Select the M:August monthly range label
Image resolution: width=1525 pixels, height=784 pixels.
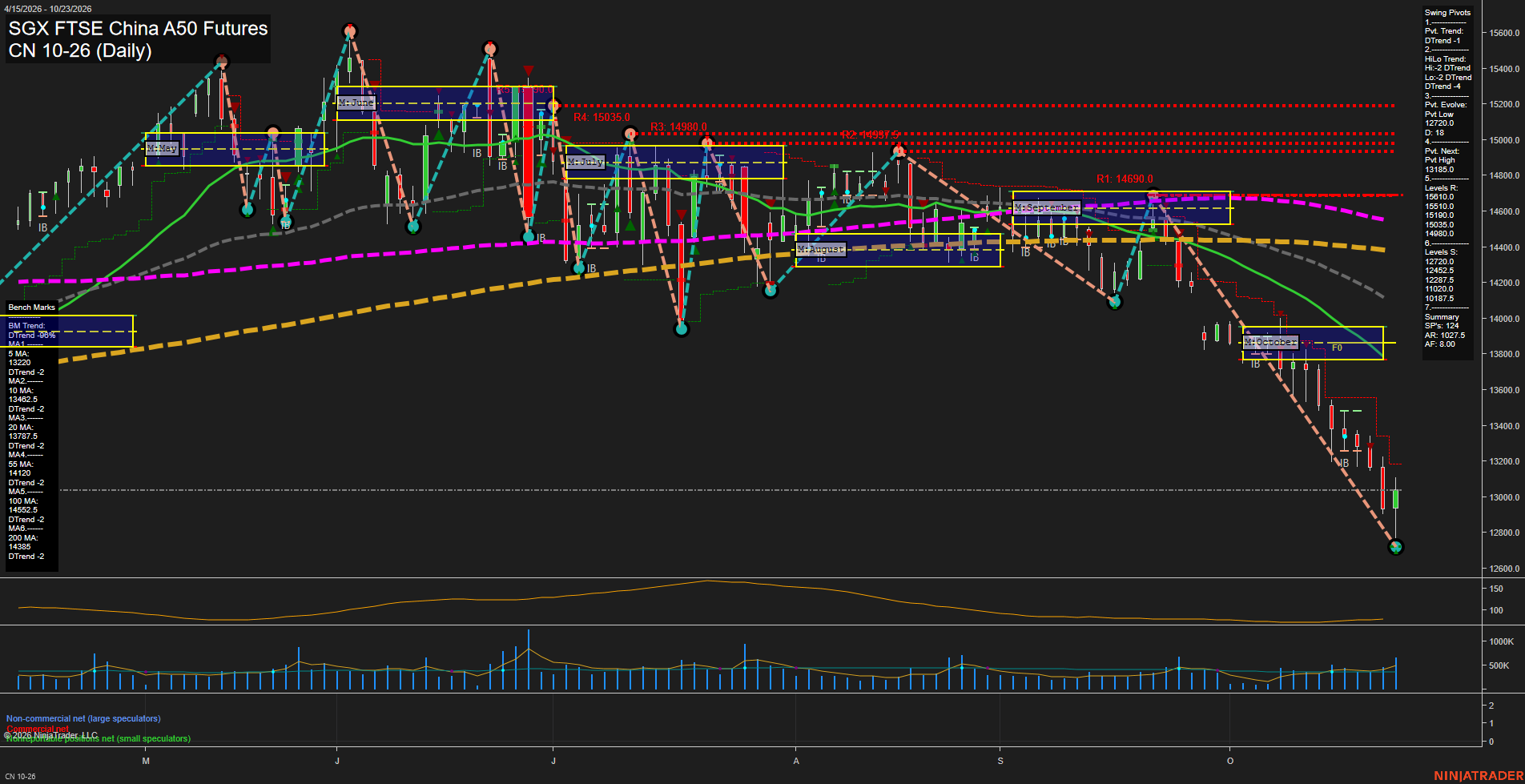click(821, 249)
